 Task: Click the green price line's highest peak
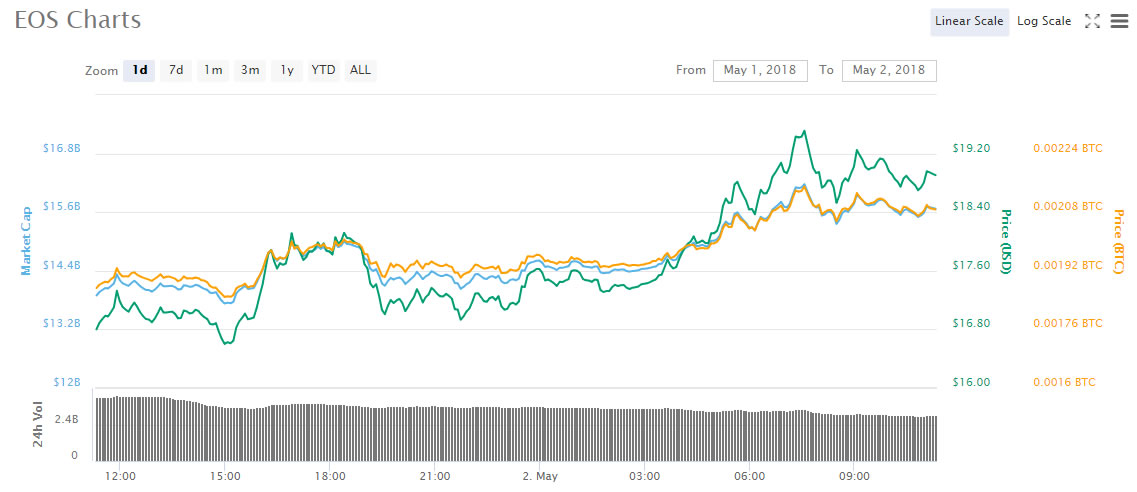(803, 131)
